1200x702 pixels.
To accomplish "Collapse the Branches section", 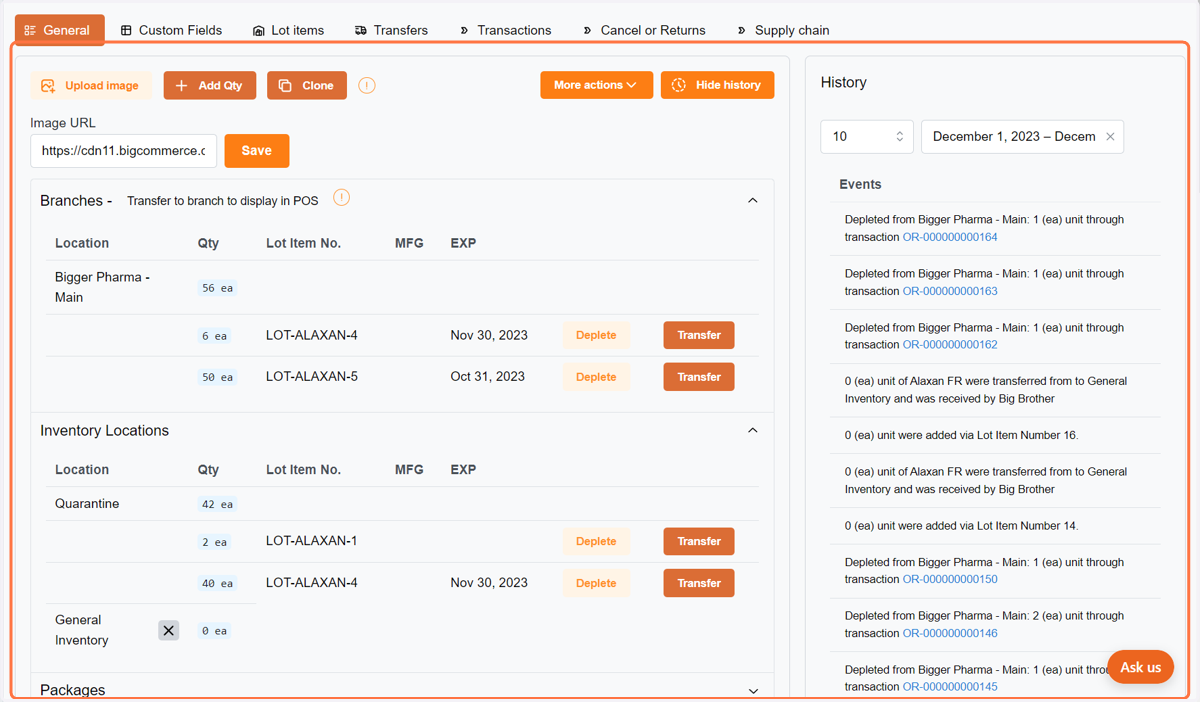I will [x=753, y=201].
